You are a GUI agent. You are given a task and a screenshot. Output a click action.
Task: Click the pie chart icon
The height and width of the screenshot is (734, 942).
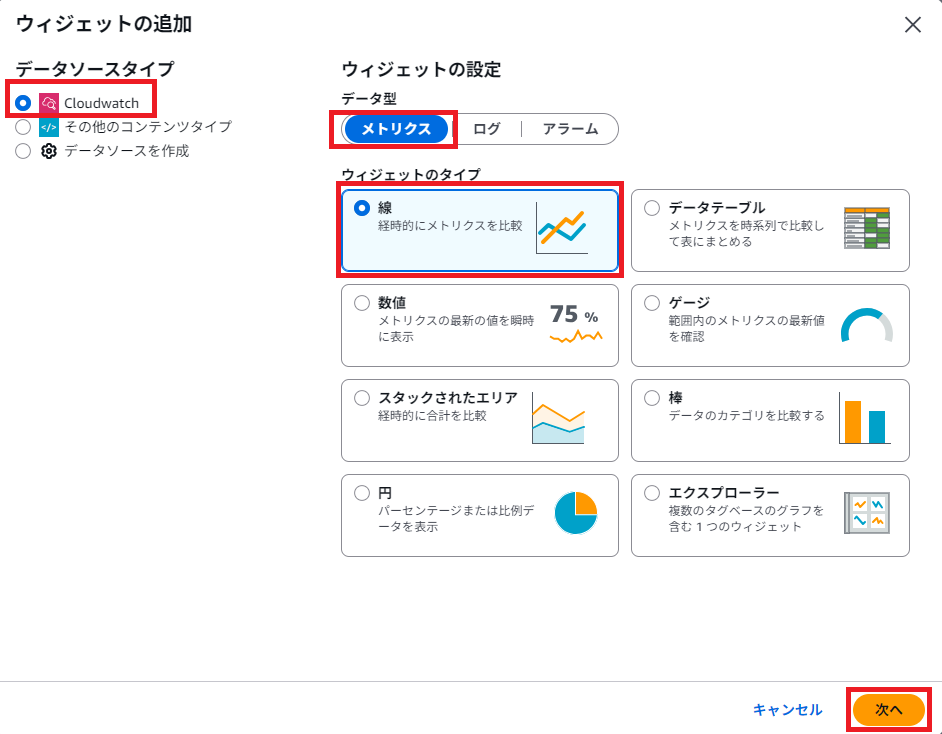pyautogui.click(x=575, y=514)
